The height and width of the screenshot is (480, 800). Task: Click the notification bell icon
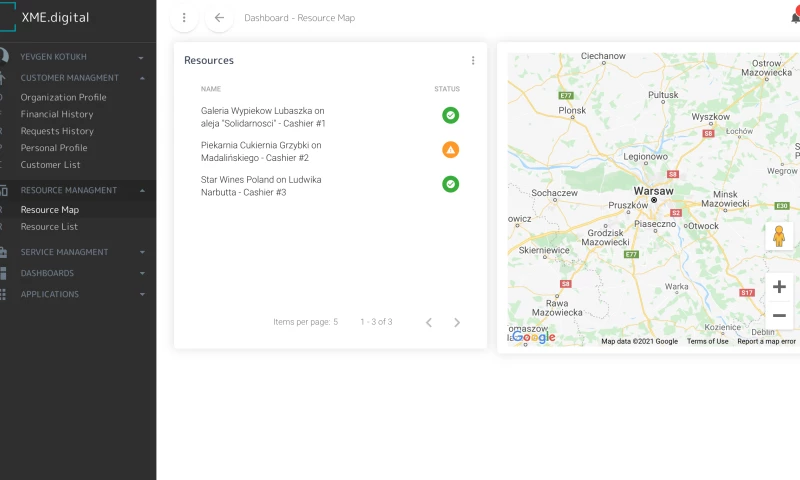pos(795,18)
